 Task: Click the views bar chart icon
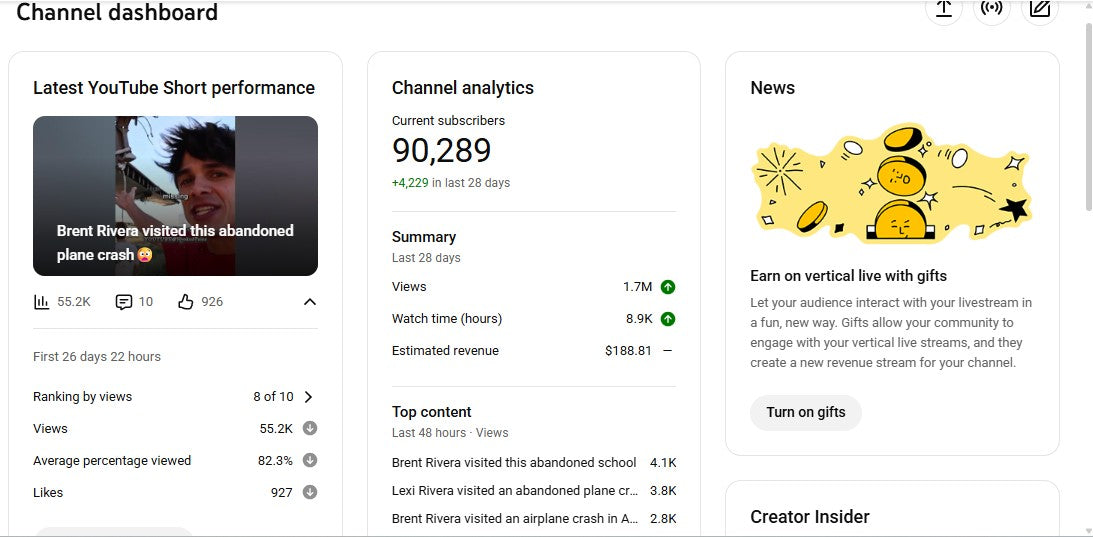pyautogui.click(x=42, y=302)
